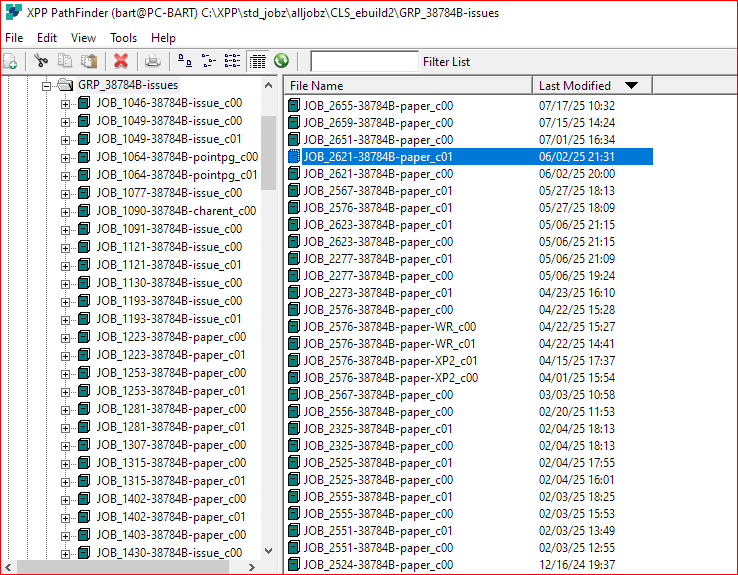Select file JOB_2651-38784B-paper_c00

click(378, 140)
